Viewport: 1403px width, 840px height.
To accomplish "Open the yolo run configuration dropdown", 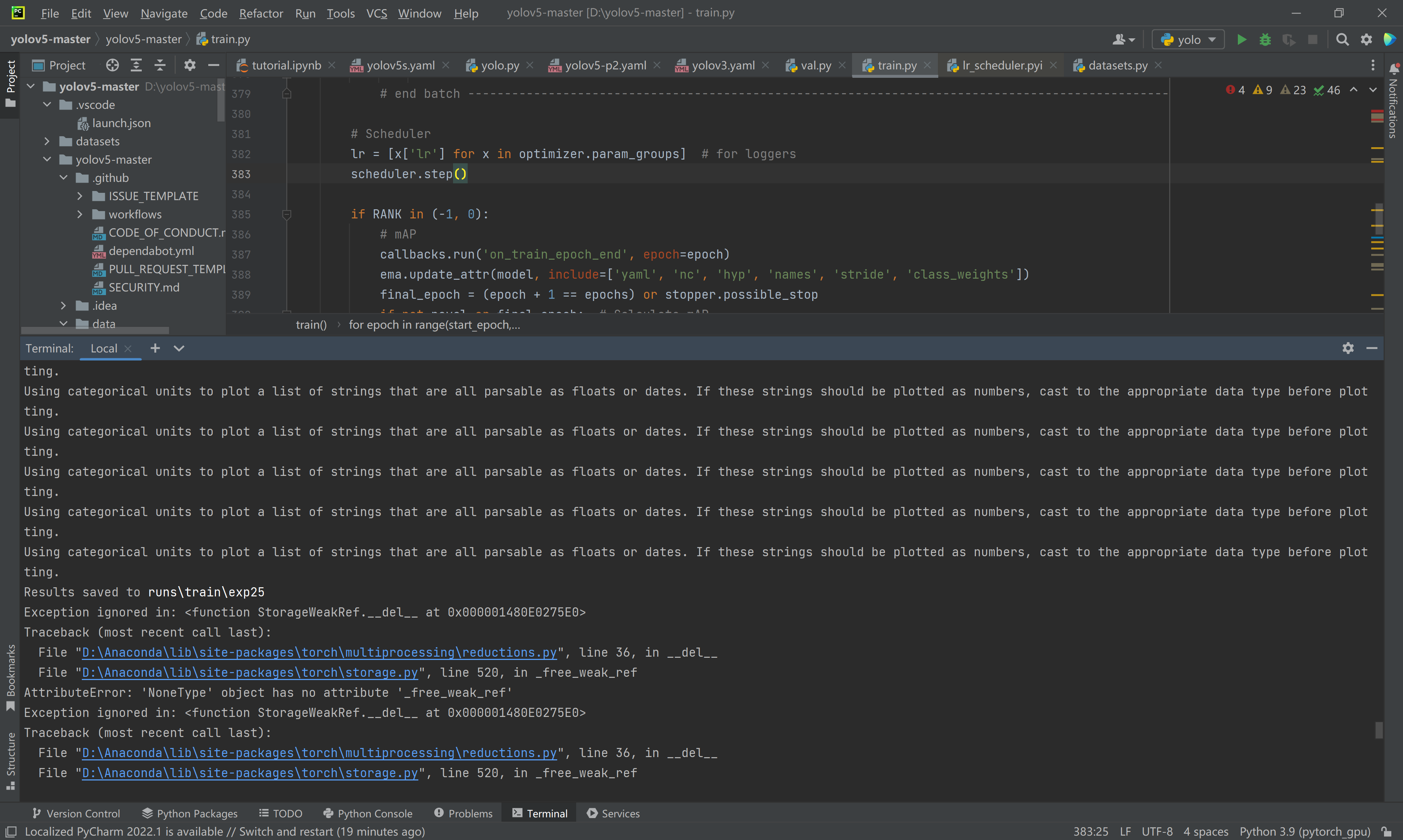I will [1188, 39].
